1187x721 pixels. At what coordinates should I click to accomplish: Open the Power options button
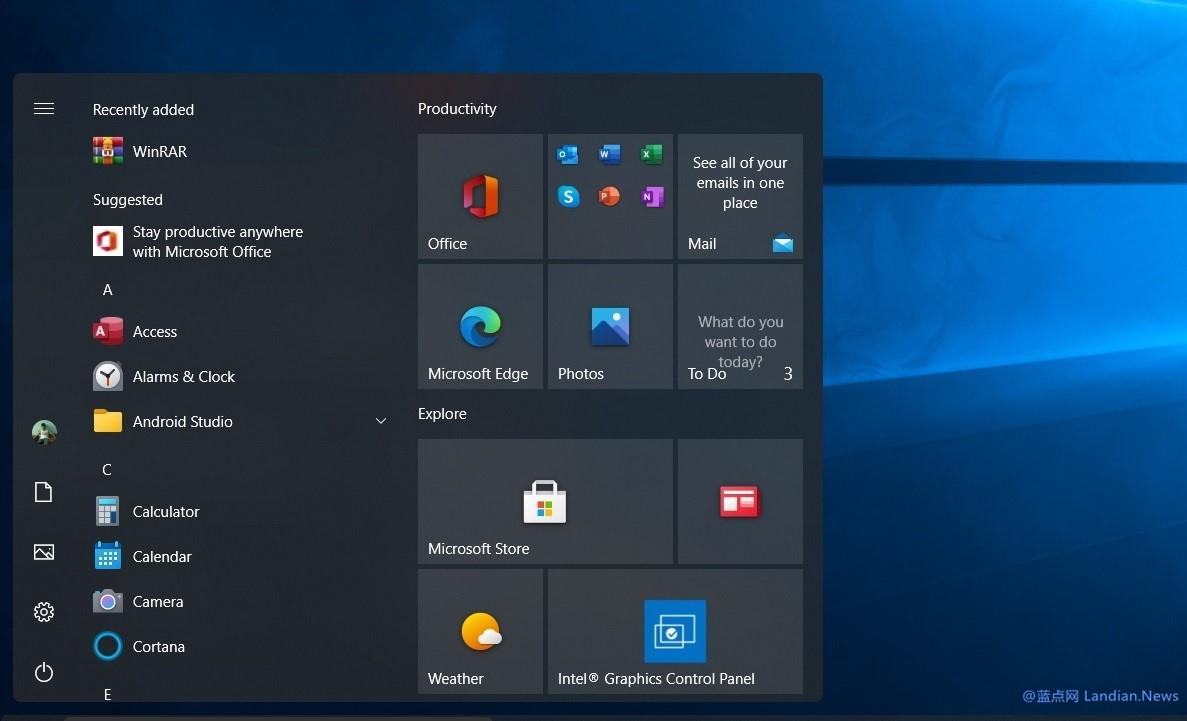pos(44,672)
